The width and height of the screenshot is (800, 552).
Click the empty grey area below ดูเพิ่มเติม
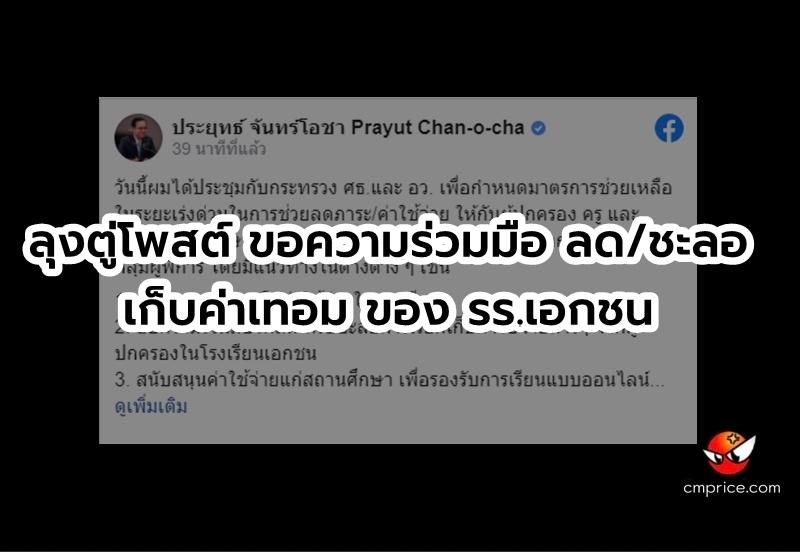(398, 430)
